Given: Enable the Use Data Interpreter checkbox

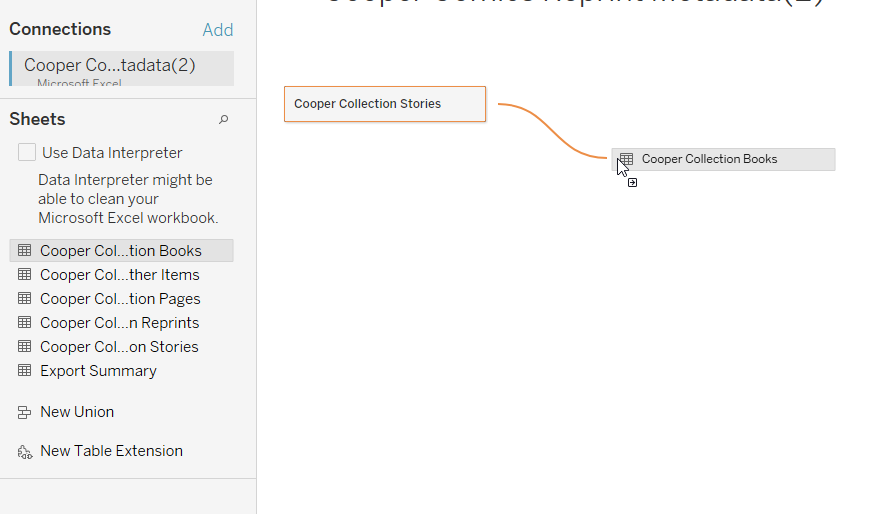Looking at the screenshot, I should tap(27, 153).
